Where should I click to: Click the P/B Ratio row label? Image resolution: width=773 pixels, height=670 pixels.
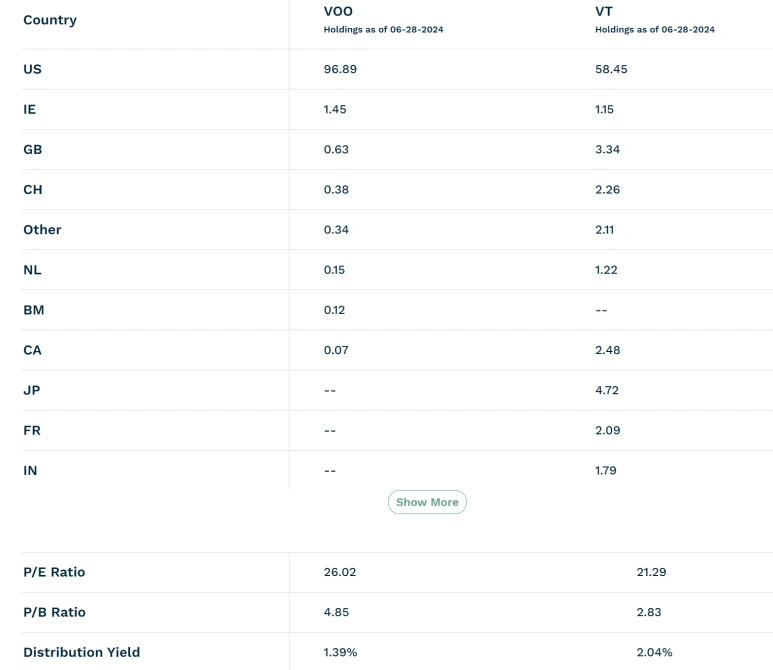[54, 612]
